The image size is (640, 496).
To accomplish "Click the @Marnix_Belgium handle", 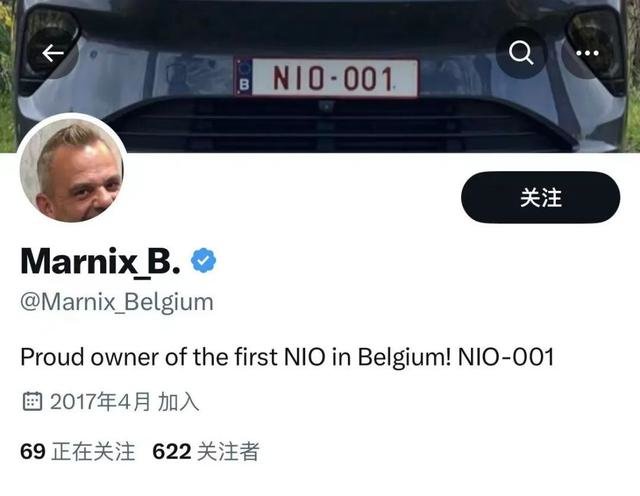I will (x=117, y=302).
